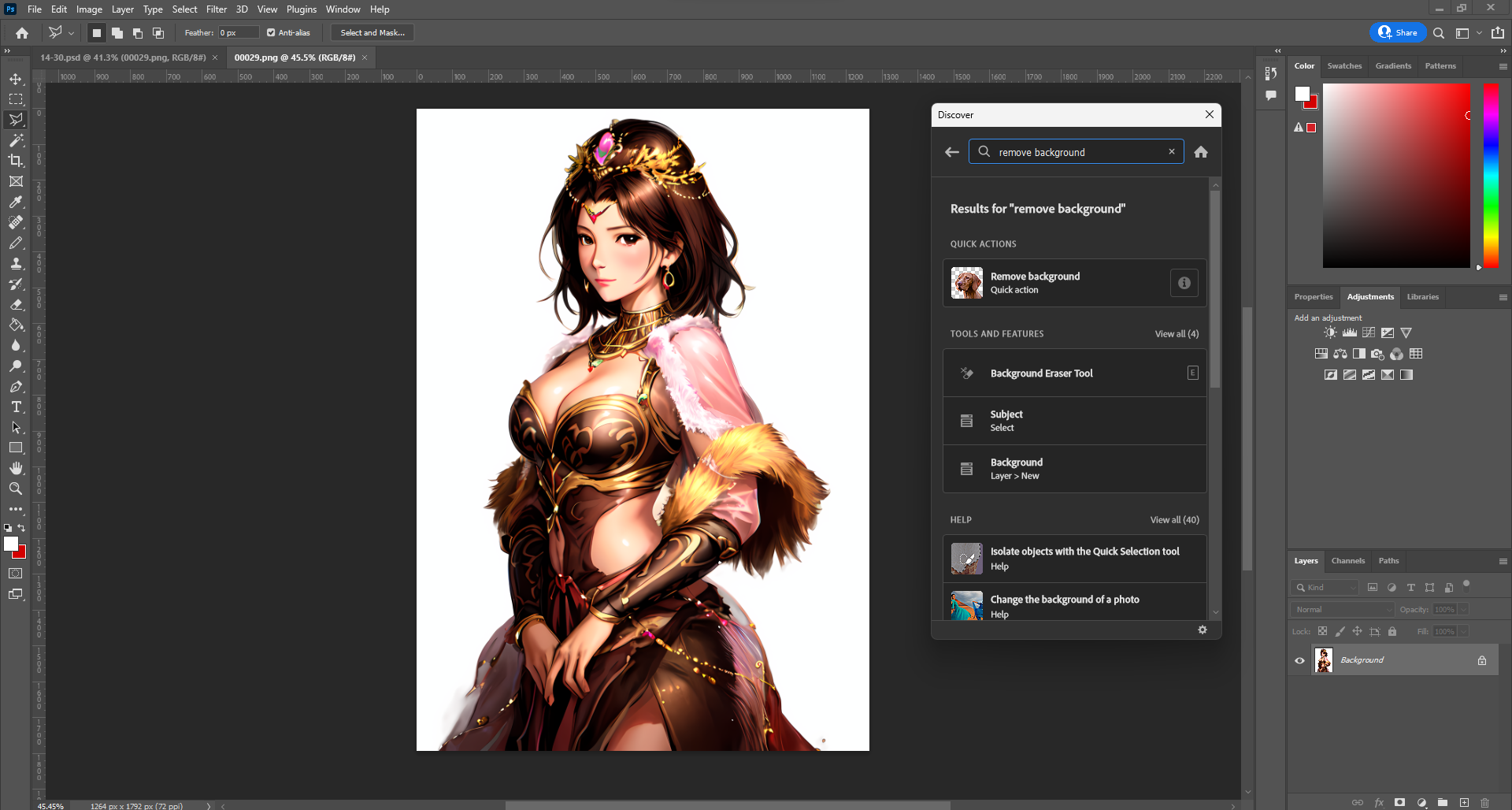Viewport: 1512px width, 810px height.
Task: Switch to the Properties tab
Action: point(1314,297)
